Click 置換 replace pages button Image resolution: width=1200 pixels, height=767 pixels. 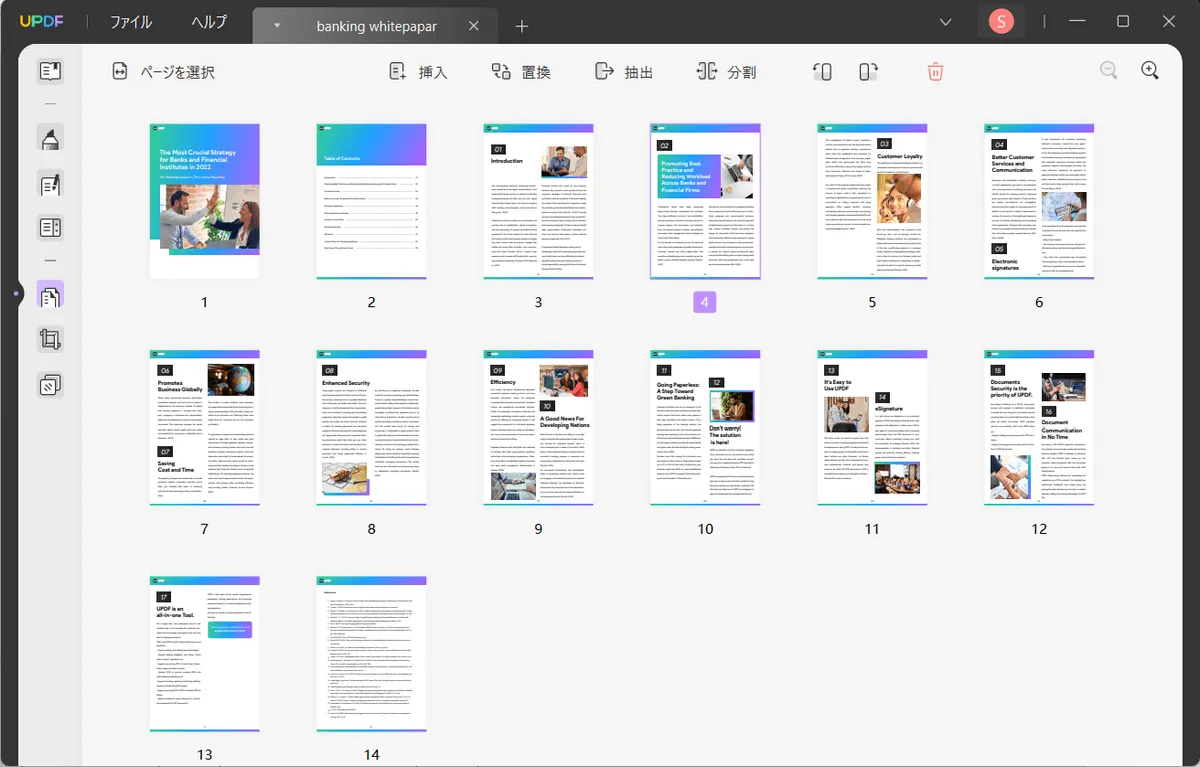pos(521,72)
